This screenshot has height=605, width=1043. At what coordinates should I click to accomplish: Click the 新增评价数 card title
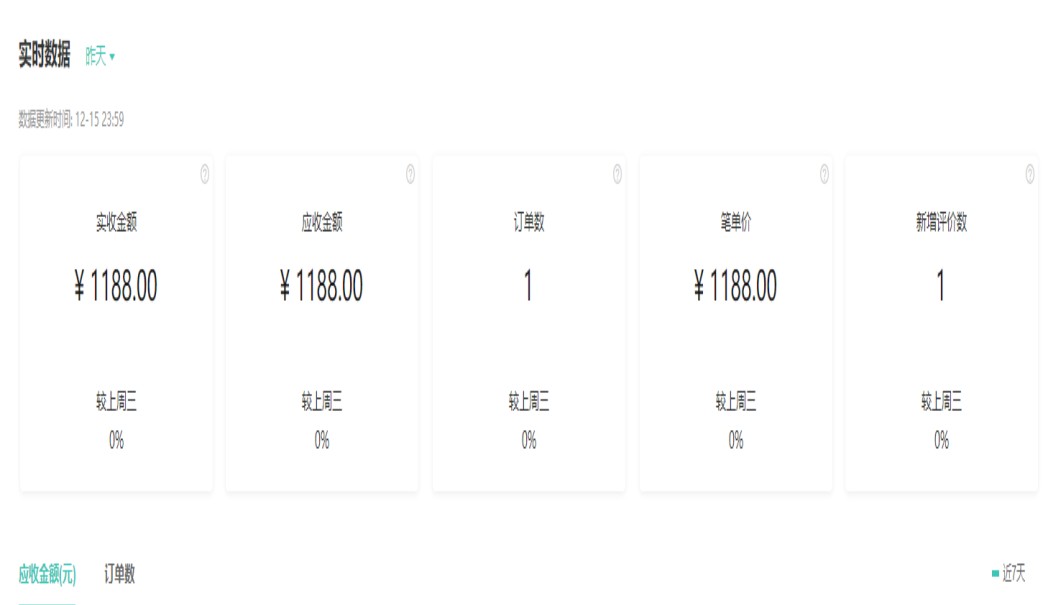941,223
